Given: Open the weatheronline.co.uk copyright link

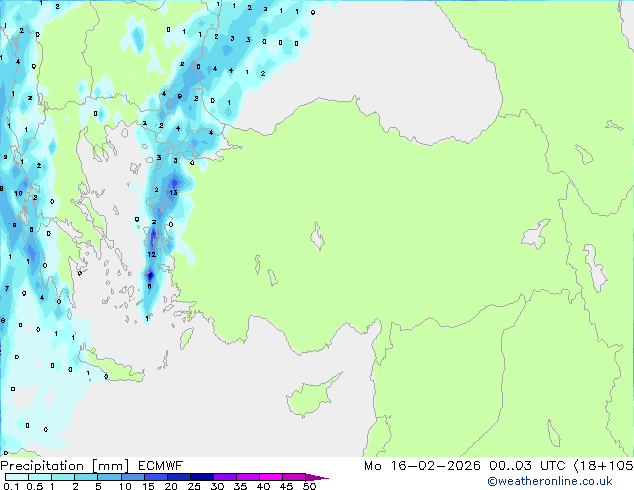Looking at the screenshot, I should (550, 481).
